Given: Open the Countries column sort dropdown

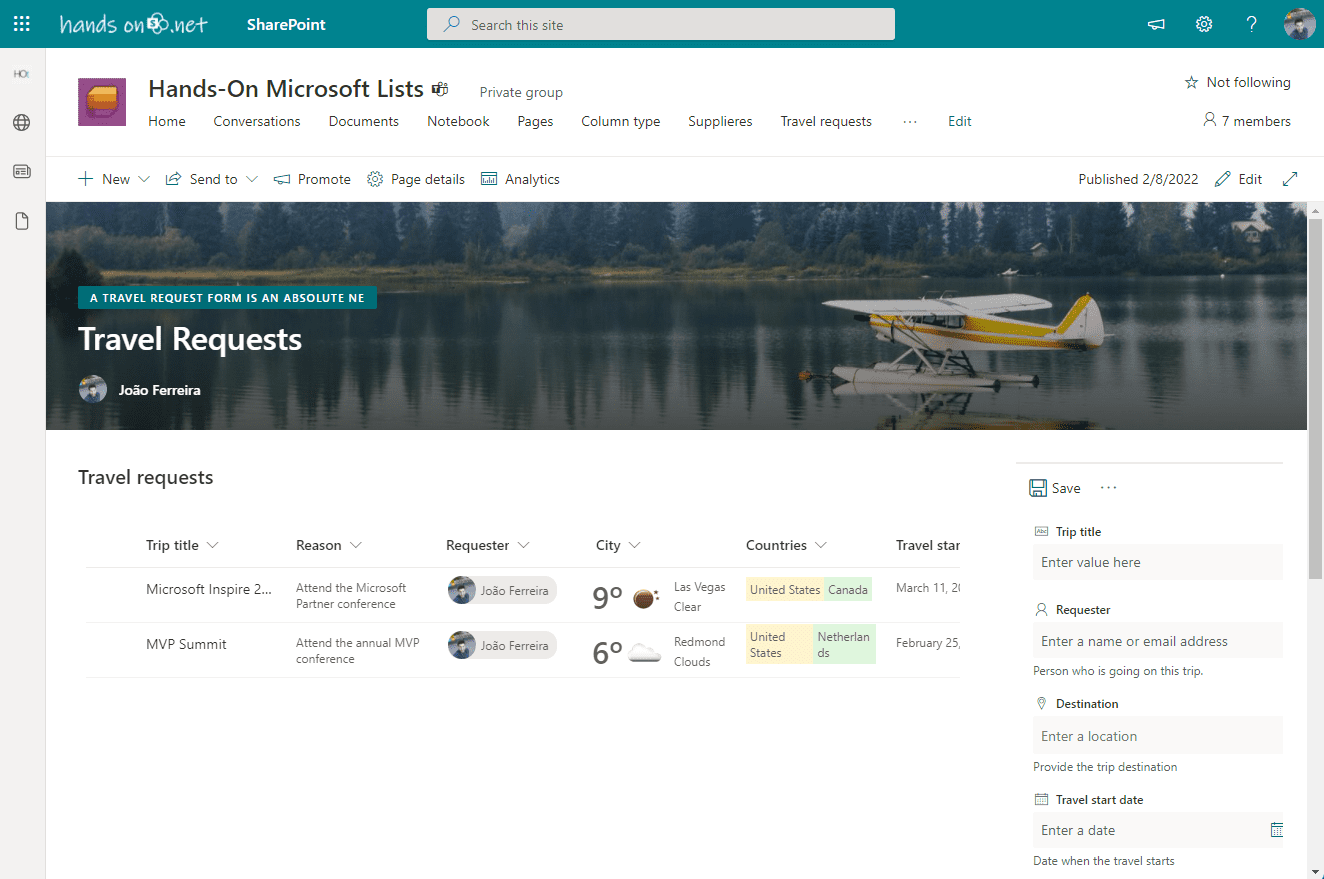Looking at the screenshot, I should [821, 545].
